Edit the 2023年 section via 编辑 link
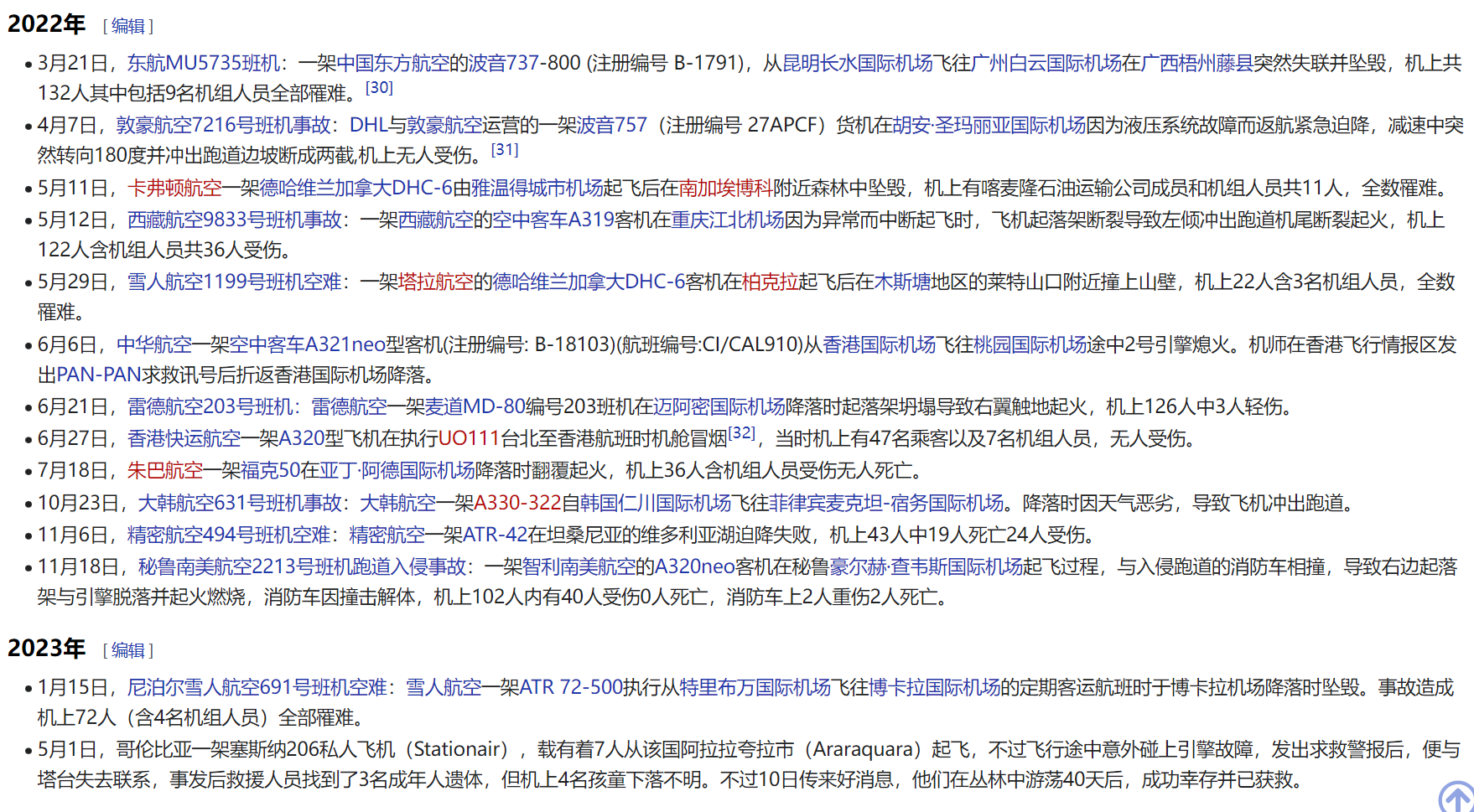 (x=128, y=650)
